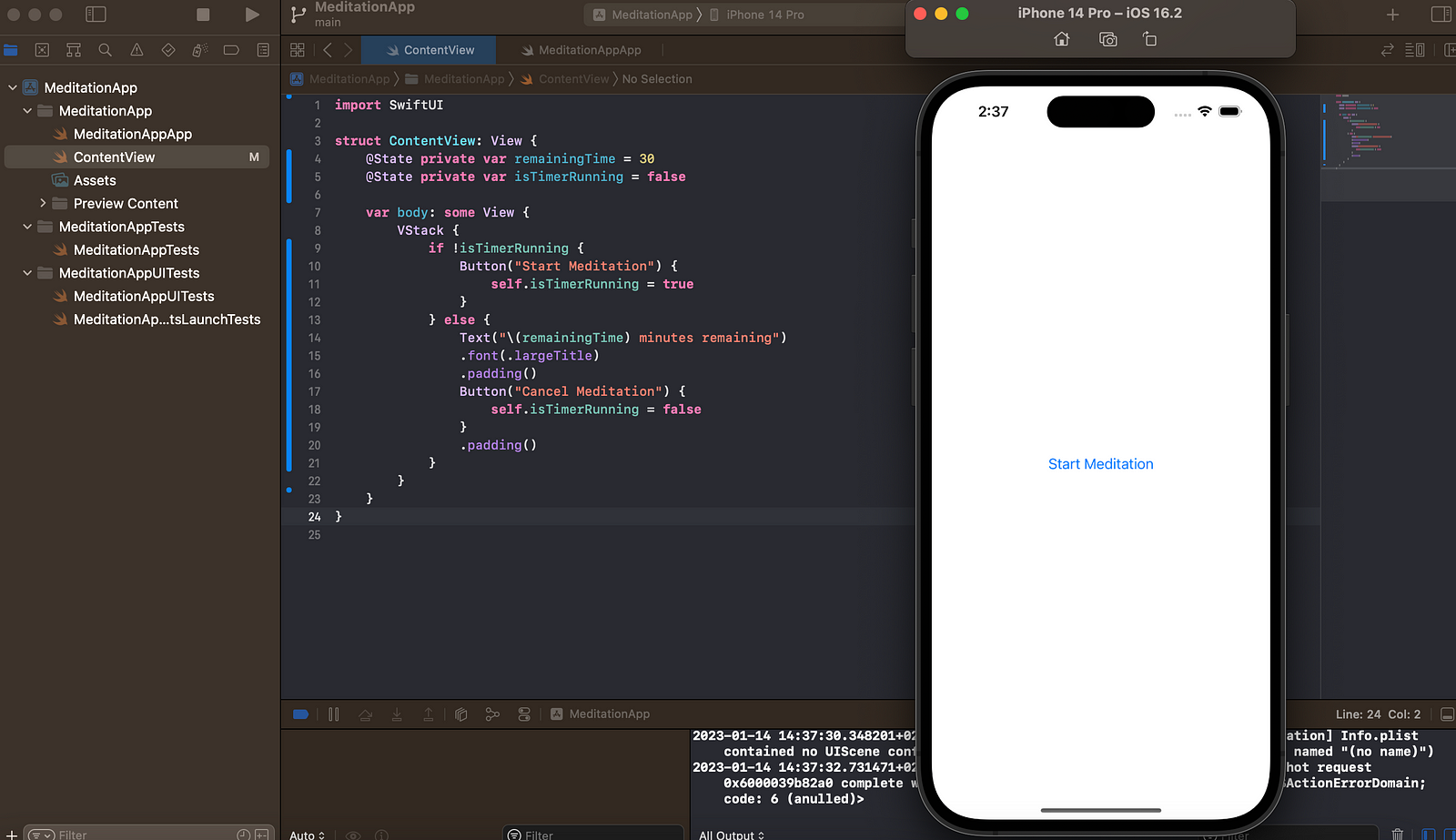1456x840 pixels.
Task: Pause program execution in debug bar
Action: [334, 714]
